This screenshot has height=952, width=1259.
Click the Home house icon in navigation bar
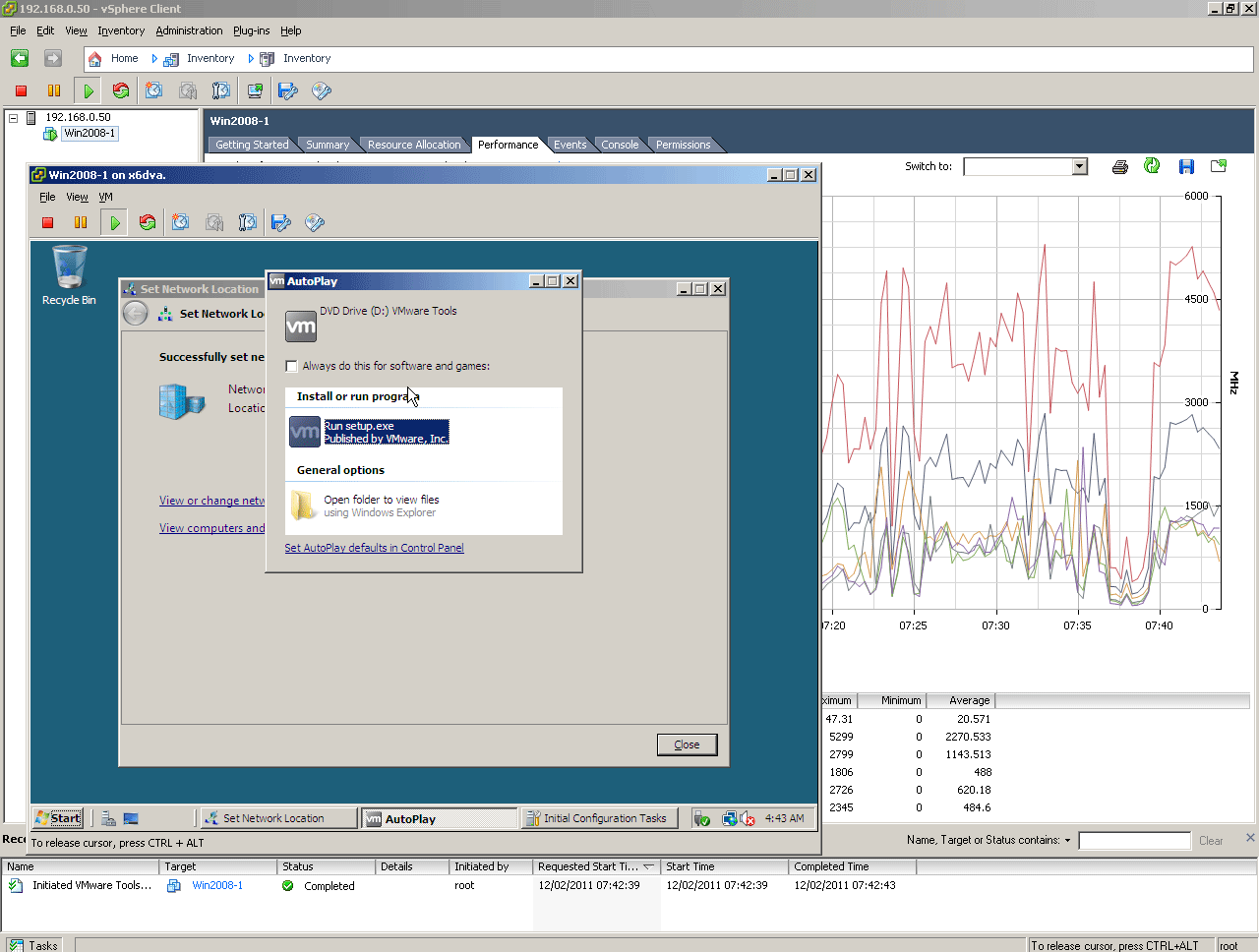point(94,59)
